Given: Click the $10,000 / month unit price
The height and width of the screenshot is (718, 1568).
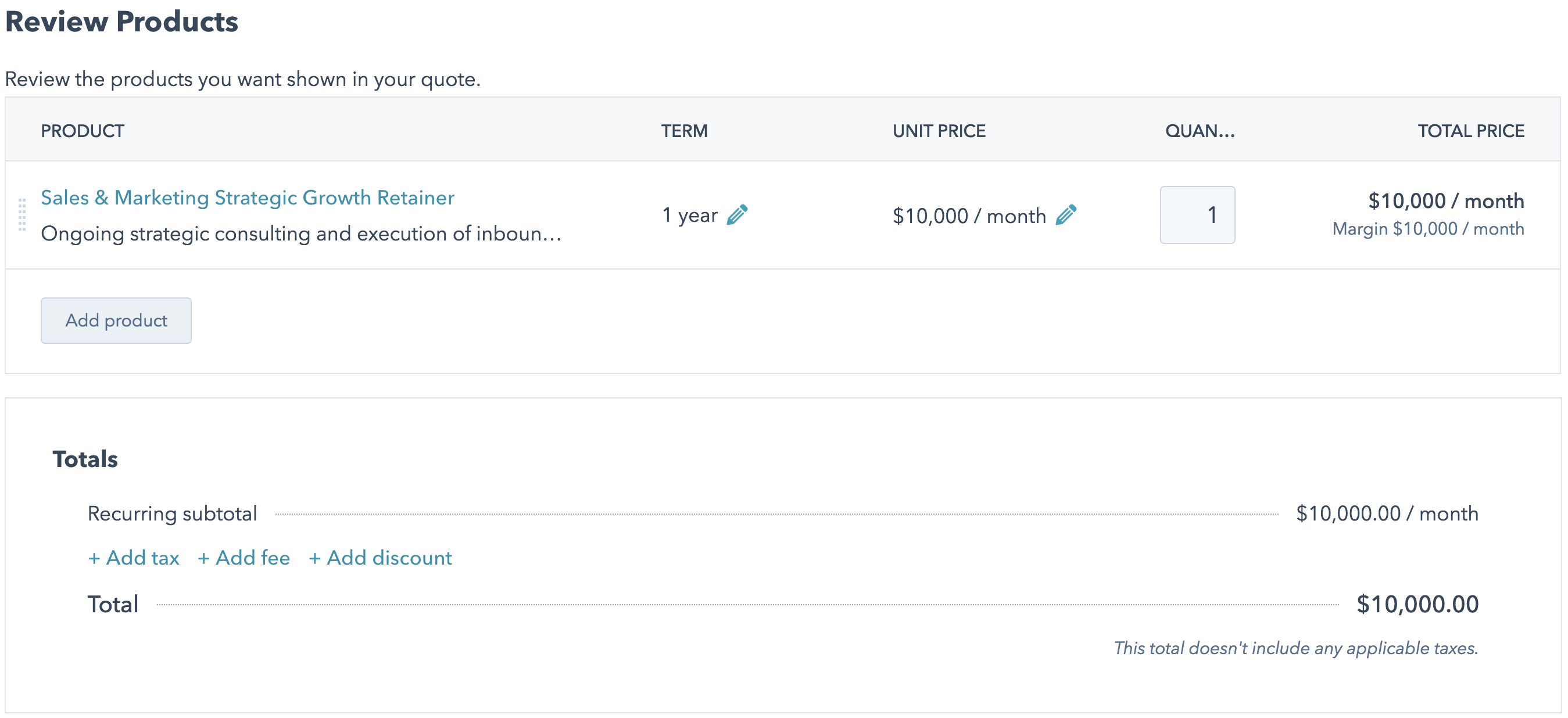Looking at the screenshot, I should (969, 216).
